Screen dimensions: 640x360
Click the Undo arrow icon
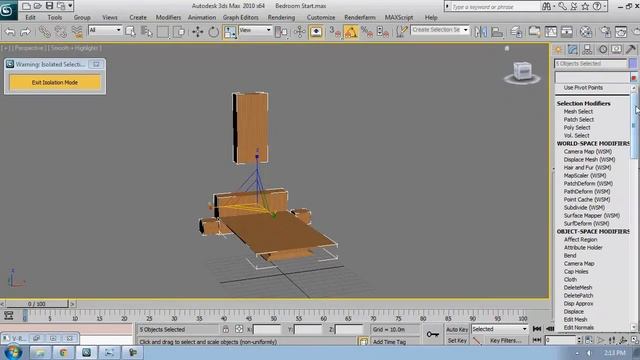(x=10, y=31)
